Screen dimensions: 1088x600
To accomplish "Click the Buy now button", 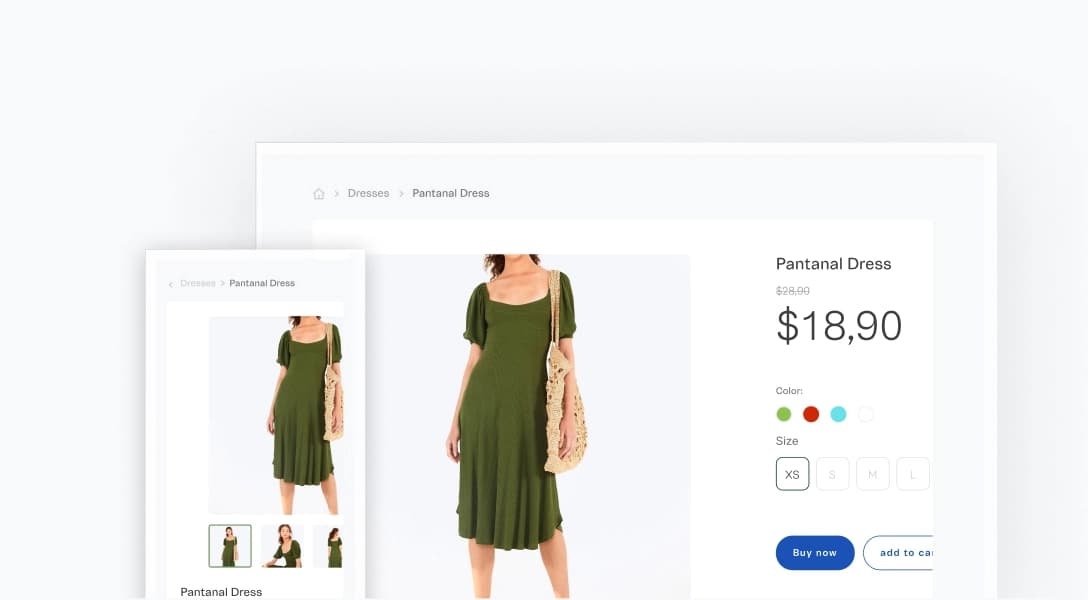I will [814, 553].
